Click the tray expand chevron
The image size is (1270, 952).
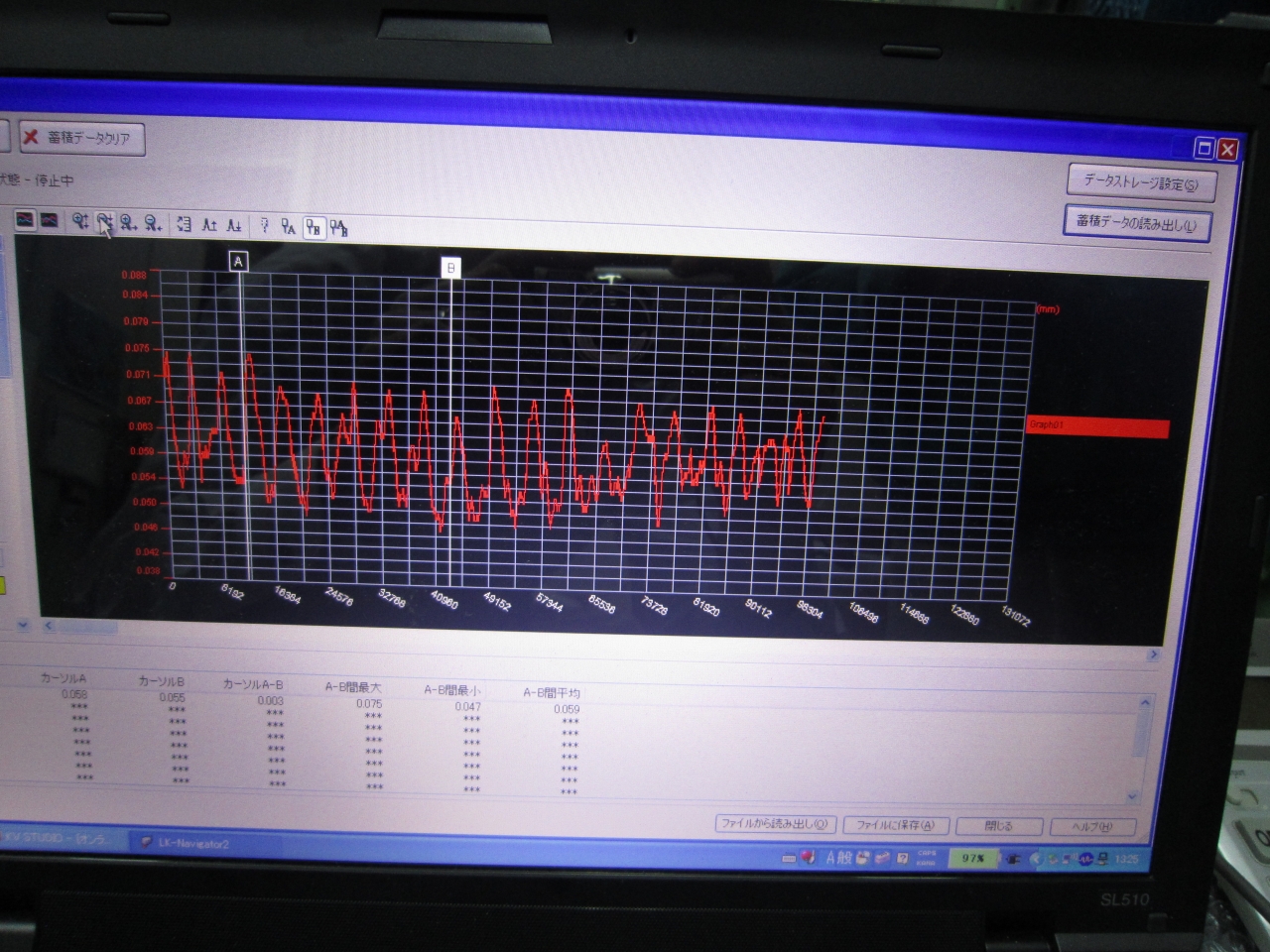click(1036, 860)
